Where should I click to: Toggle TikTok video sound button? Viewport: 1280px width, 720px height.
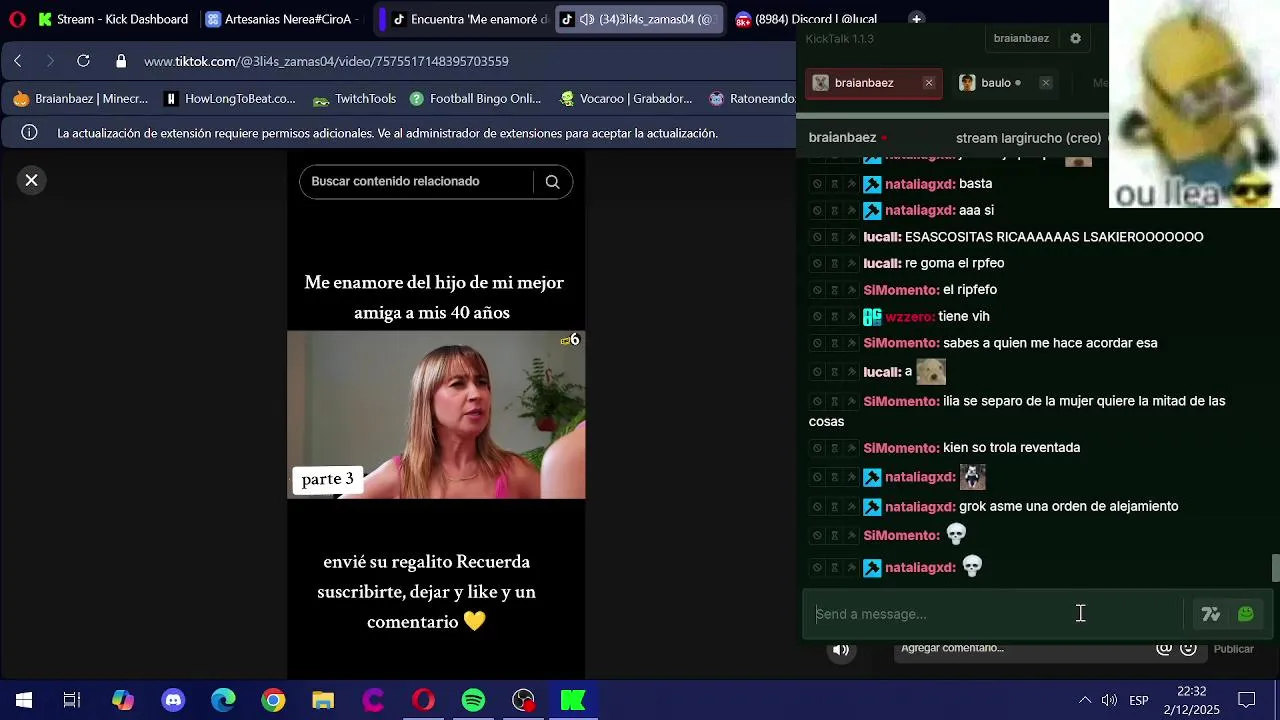tap(841, 650)
